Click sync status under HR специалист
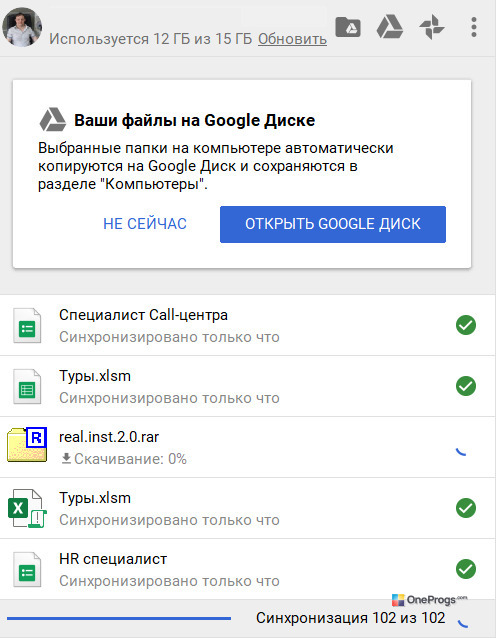 (x=169, y=581)
